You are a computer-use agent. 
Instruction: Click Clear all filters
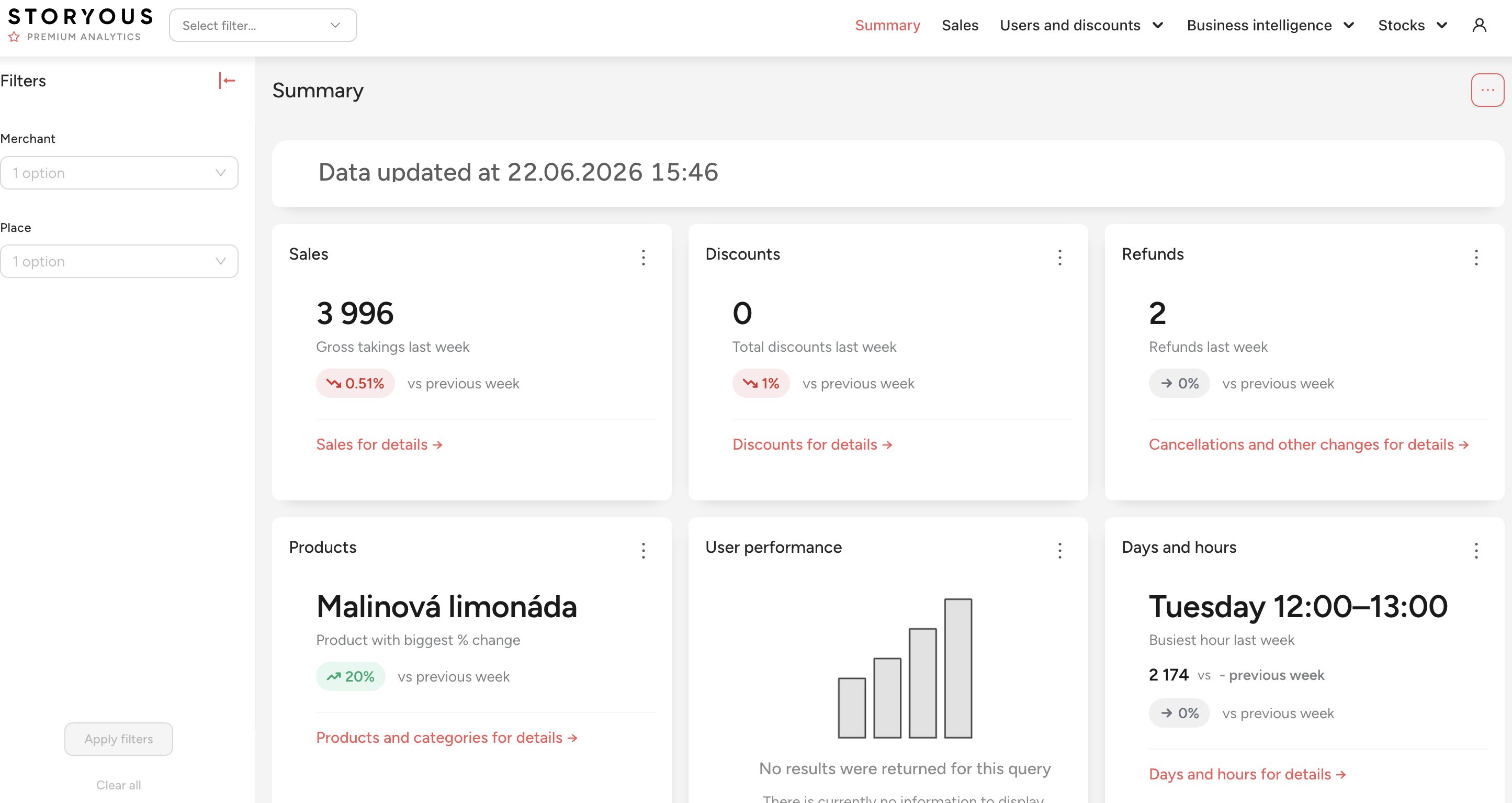click(119, 785)
